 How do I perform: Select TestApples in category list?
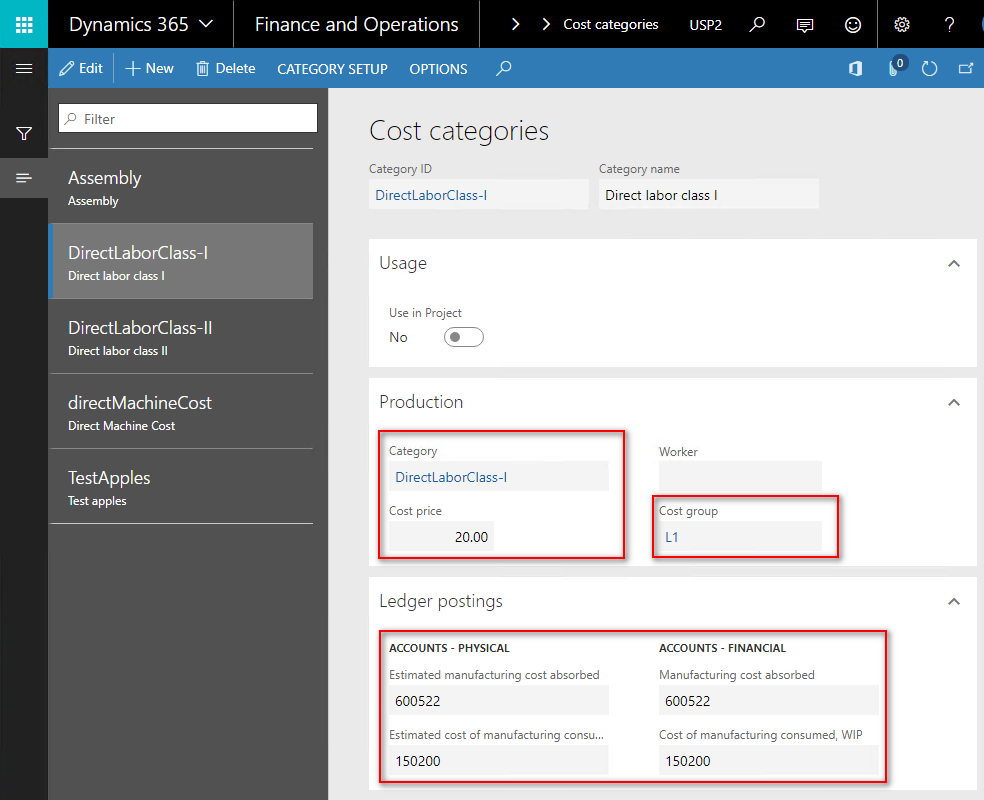(181, 487)
